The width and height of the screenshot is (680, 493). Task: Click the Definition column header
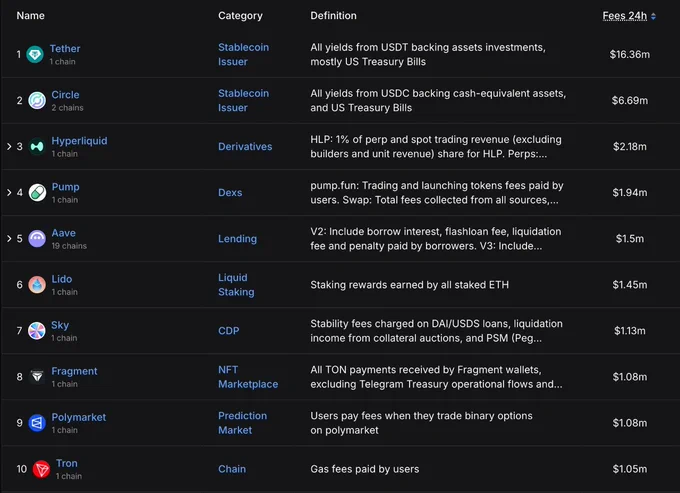coord(333,16)
